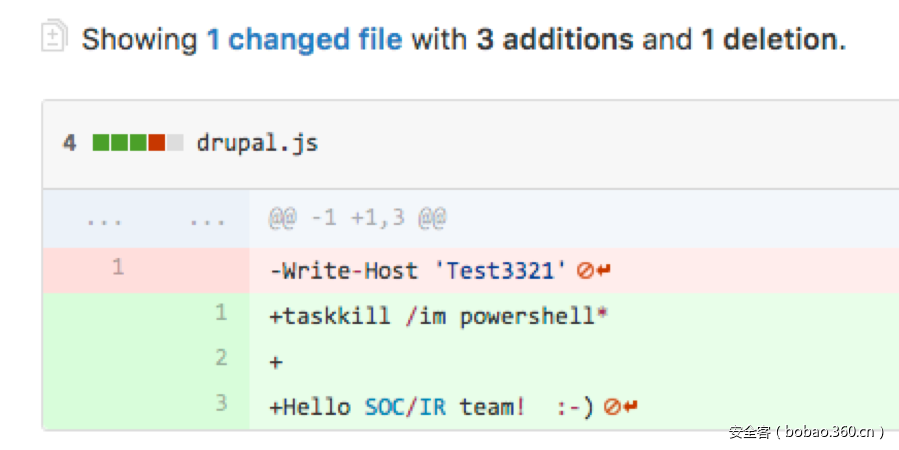Open the "1 changed file" link
This screenshot has height=450, width=899.
[304, 40]
